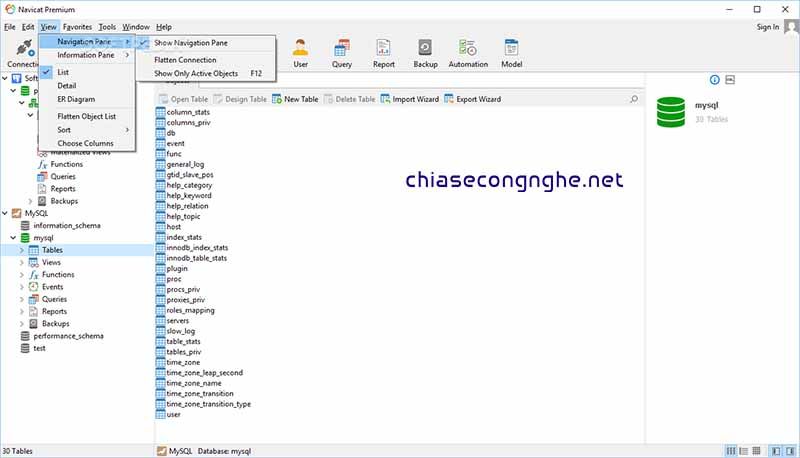This screenshot has width=800, height=458.
Task: Choose ER Diagram from the View menu
Action: pyautogui.click(x=76, y=99)
